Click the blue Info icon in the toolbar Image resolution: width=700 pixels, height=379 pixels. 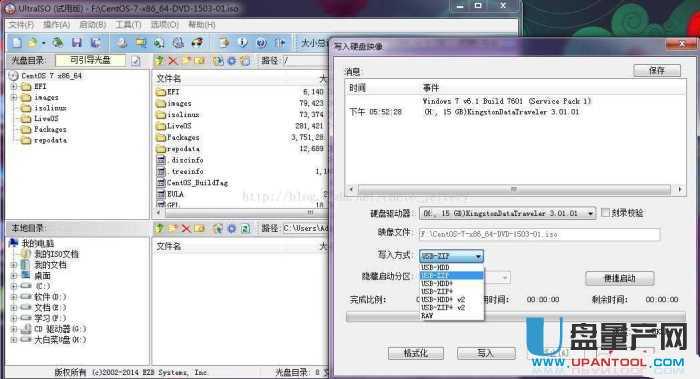tap(243, 43)
